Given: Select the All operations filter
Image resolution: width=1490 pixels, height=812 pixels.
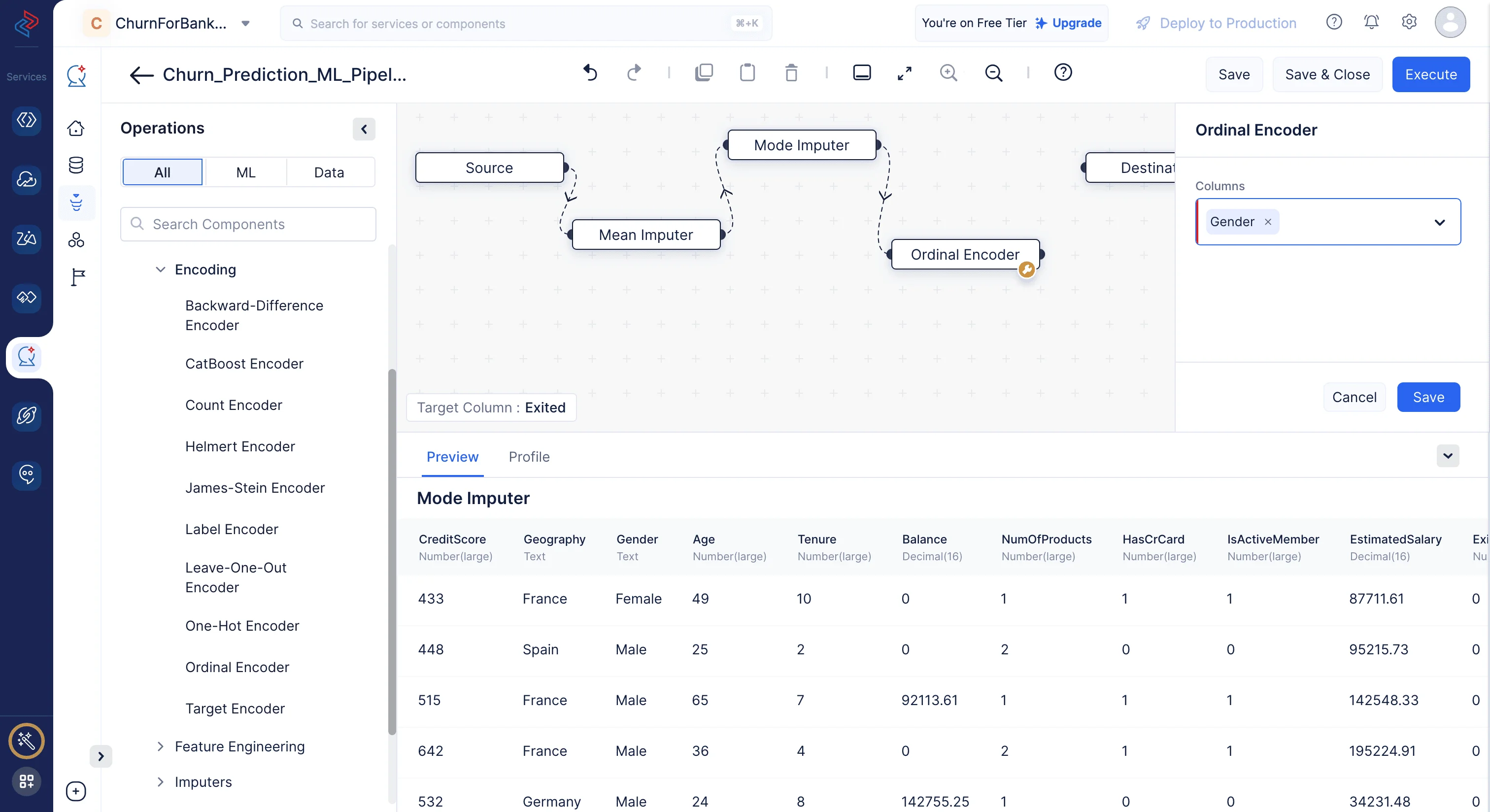Looking at the screenshot, I should tap(162, 172).
